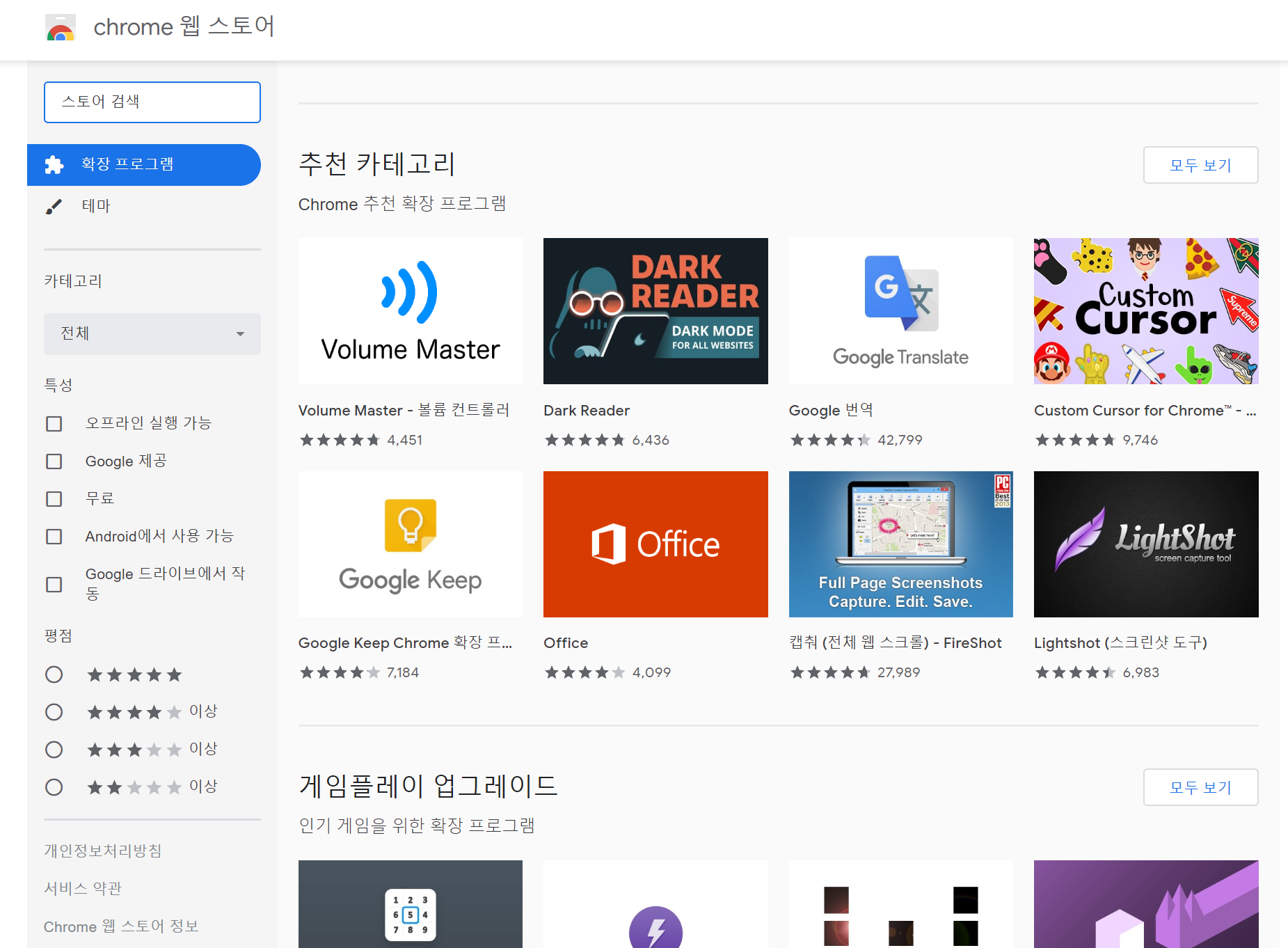The height and width of the screenshot is (948, 1288).
Task: Enable the 무료 checkbox
Action: tap(54, 499)
